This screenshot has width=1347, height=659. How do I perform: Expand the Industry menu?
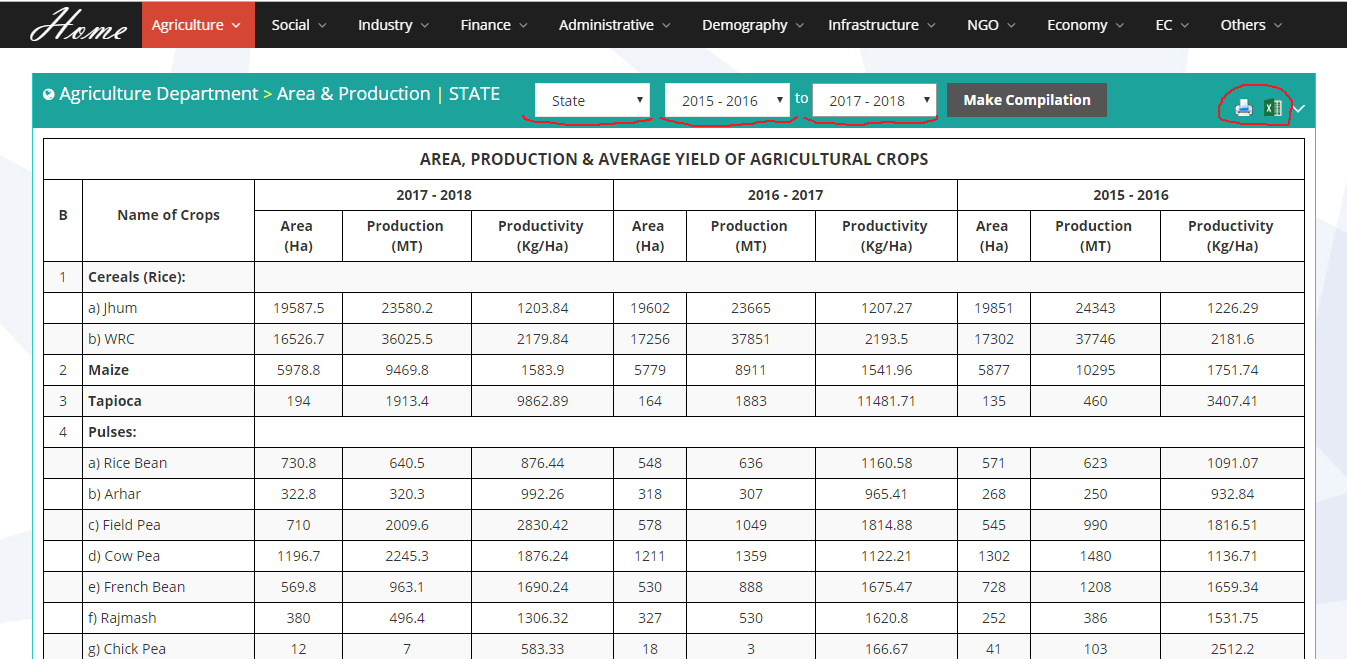coord(393,25)
